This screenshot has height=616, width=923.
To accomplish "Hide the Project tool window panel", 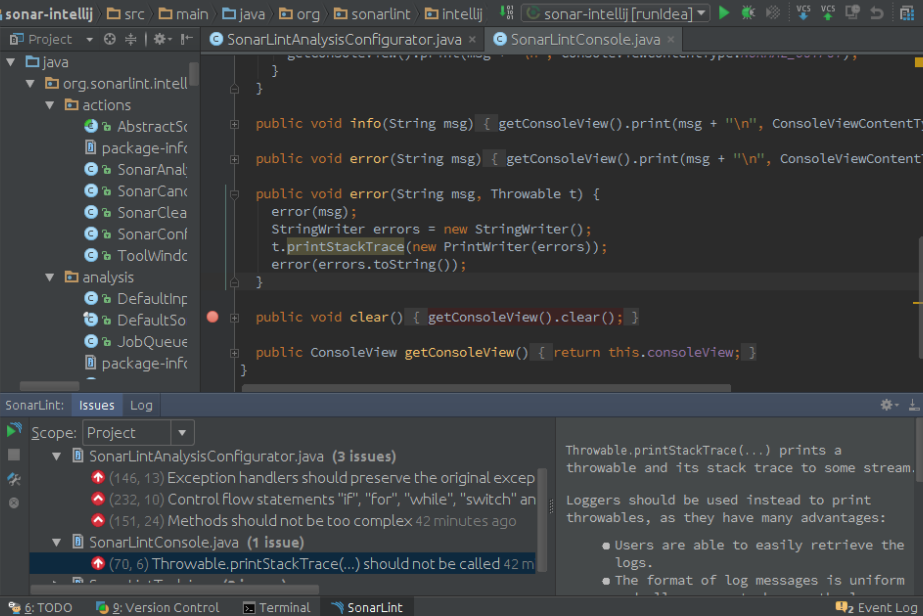I will coord(186,39).
